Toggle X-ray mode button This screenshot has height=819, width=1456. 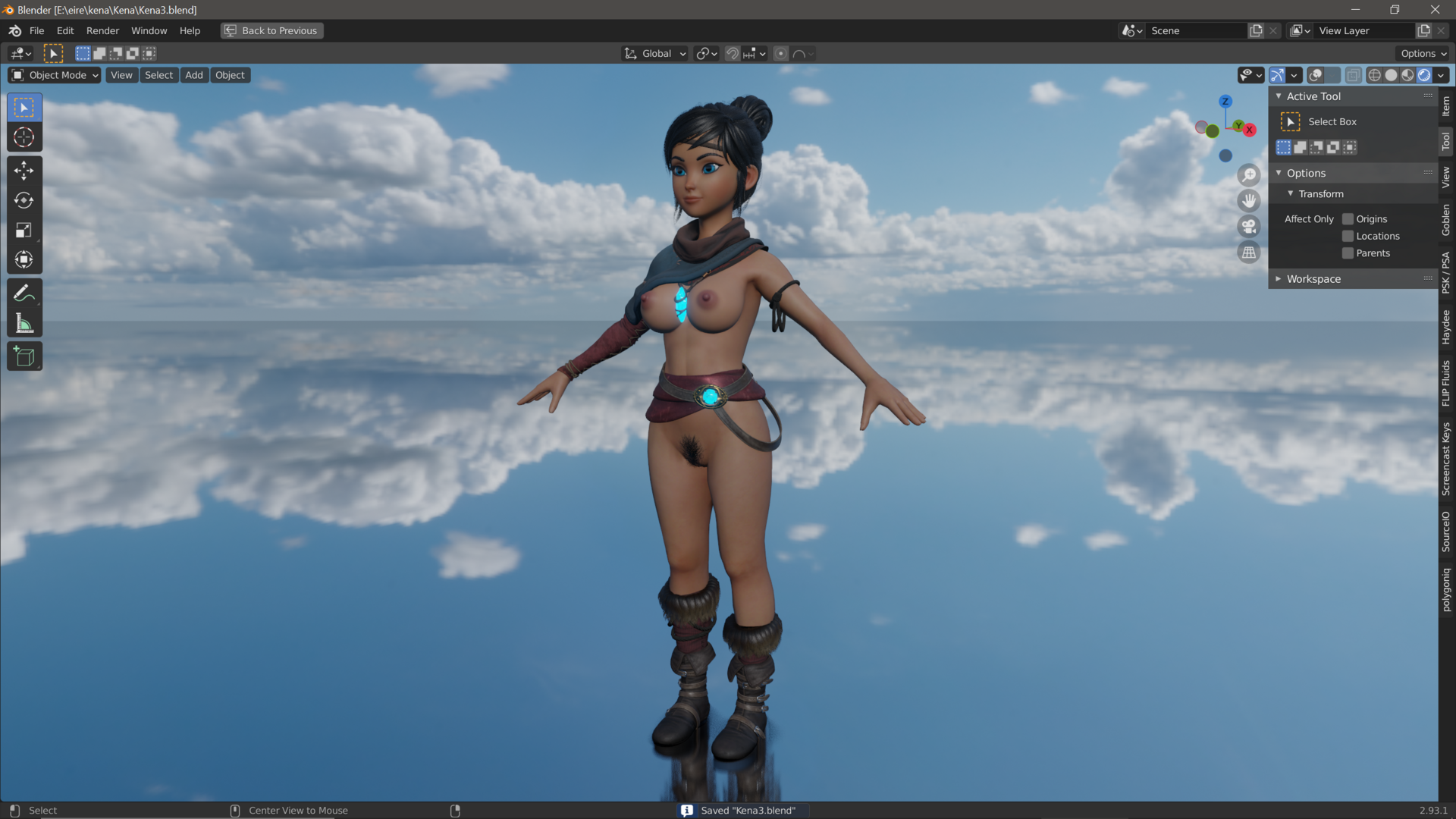click(1354, 75)
